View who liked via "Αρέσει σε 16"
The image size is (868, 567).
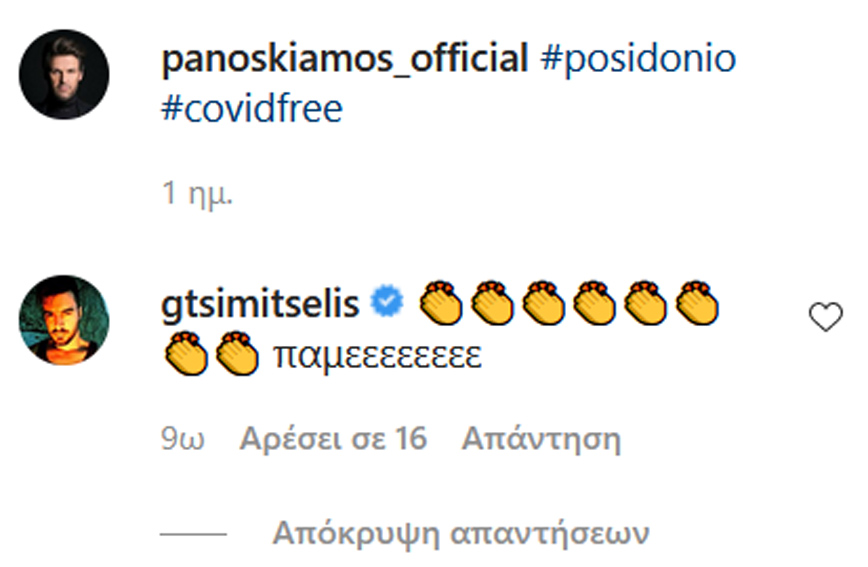(333, 439)
